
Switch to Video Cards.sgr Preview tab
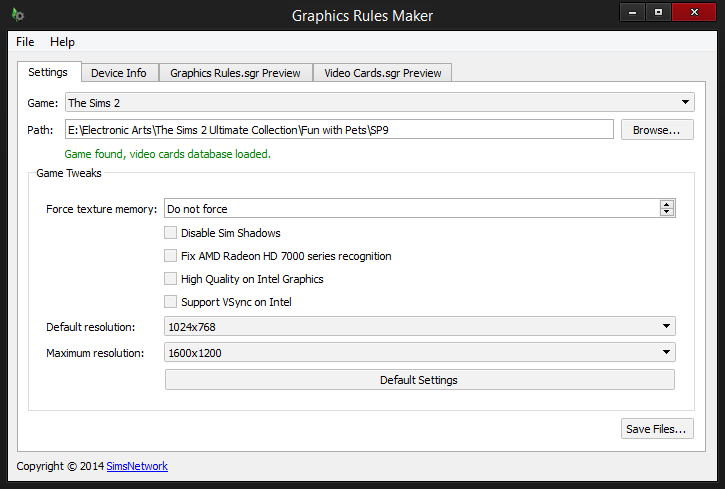[382, 73]
